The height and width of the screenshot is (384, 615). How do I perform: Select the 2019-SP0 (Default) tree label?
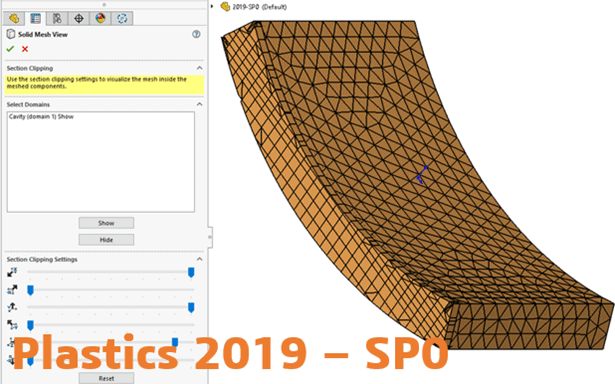pyautogui.click(x=259, y=7)
